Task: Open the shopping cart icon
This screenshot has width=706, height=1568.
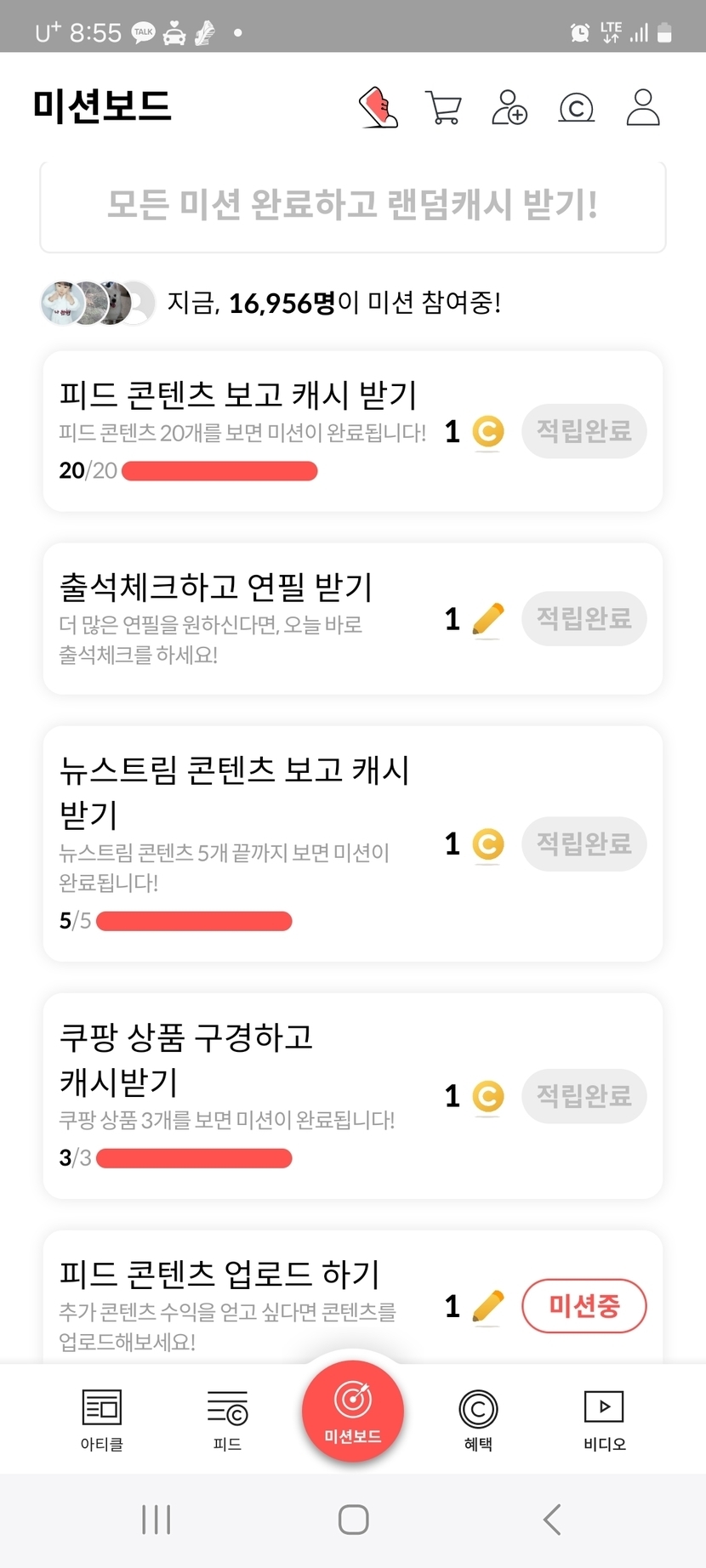Action: click(x=443, y=108)
